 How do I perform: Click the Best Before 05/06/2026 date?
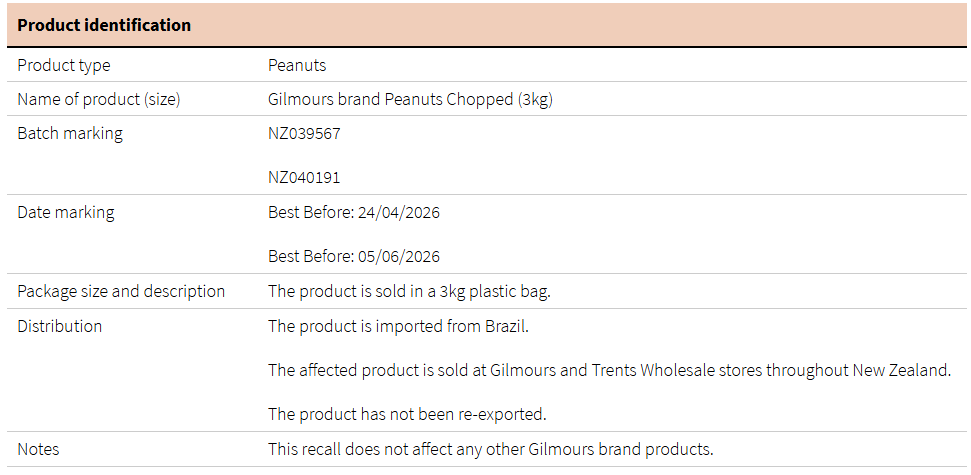pos(354,256)
